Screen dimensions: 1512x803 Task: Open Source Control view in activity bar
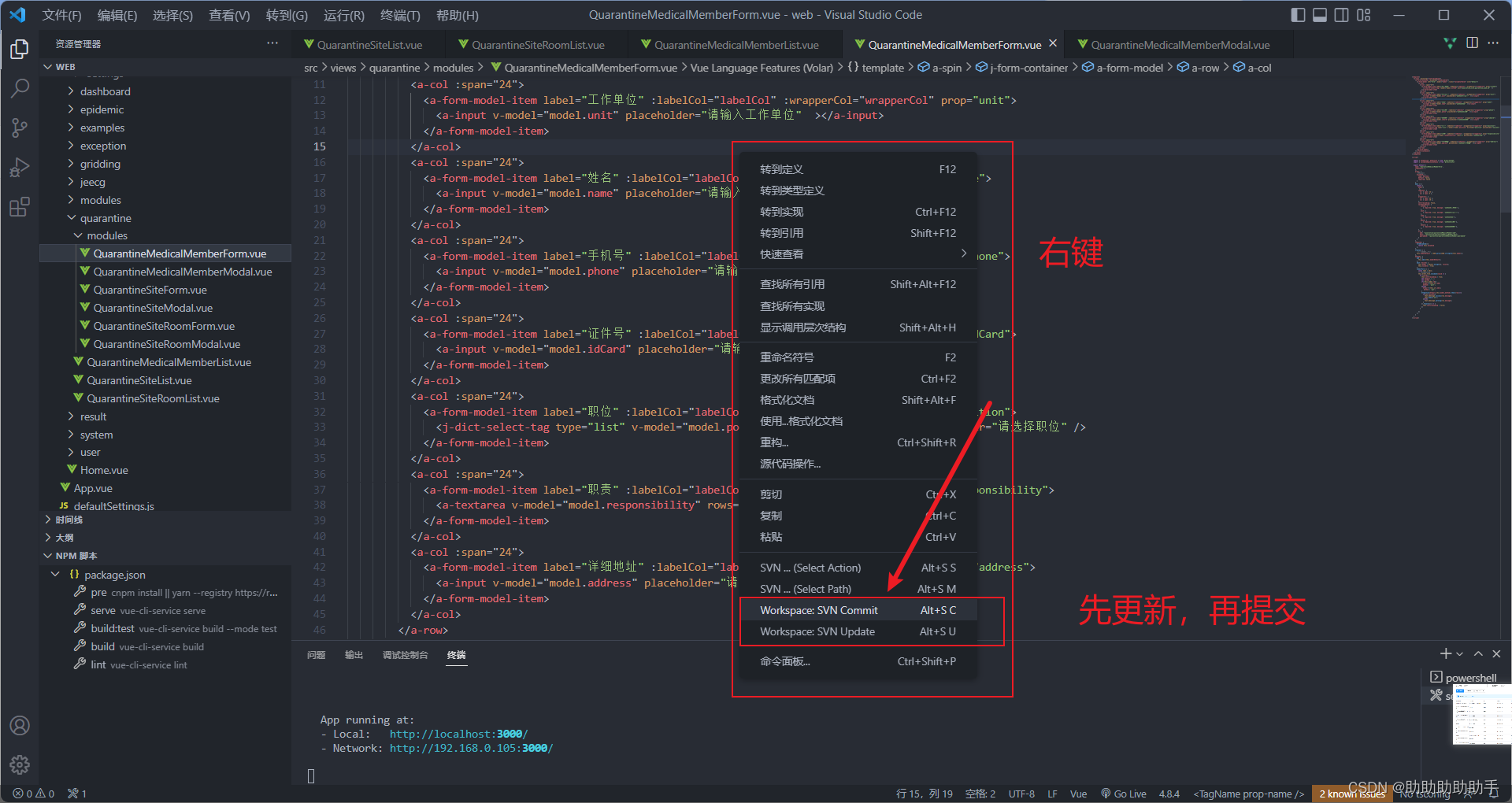pos(20,128)
